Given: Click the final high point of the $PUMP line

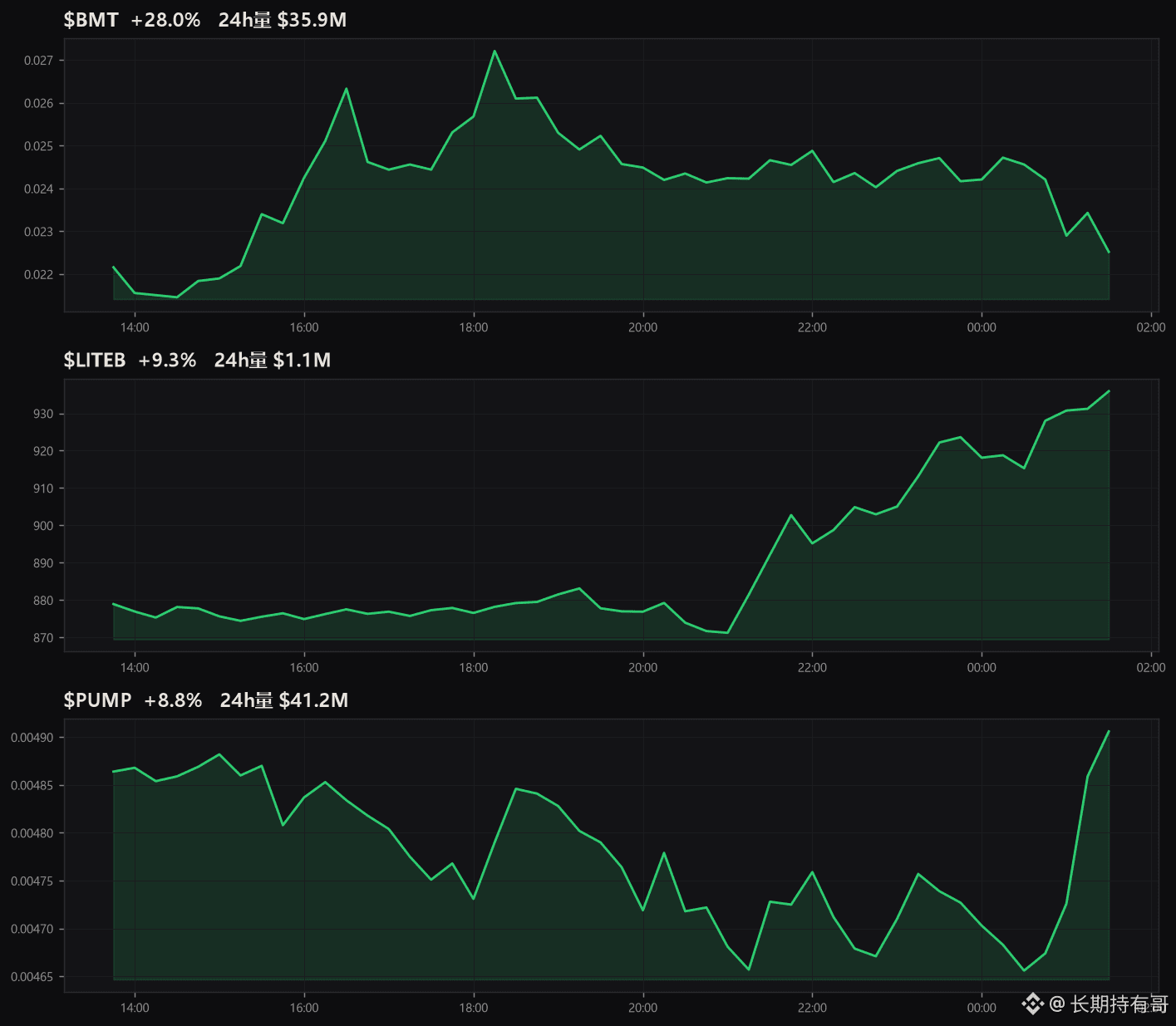Looking at the screenshot, I should click(x=1109, y=731).
